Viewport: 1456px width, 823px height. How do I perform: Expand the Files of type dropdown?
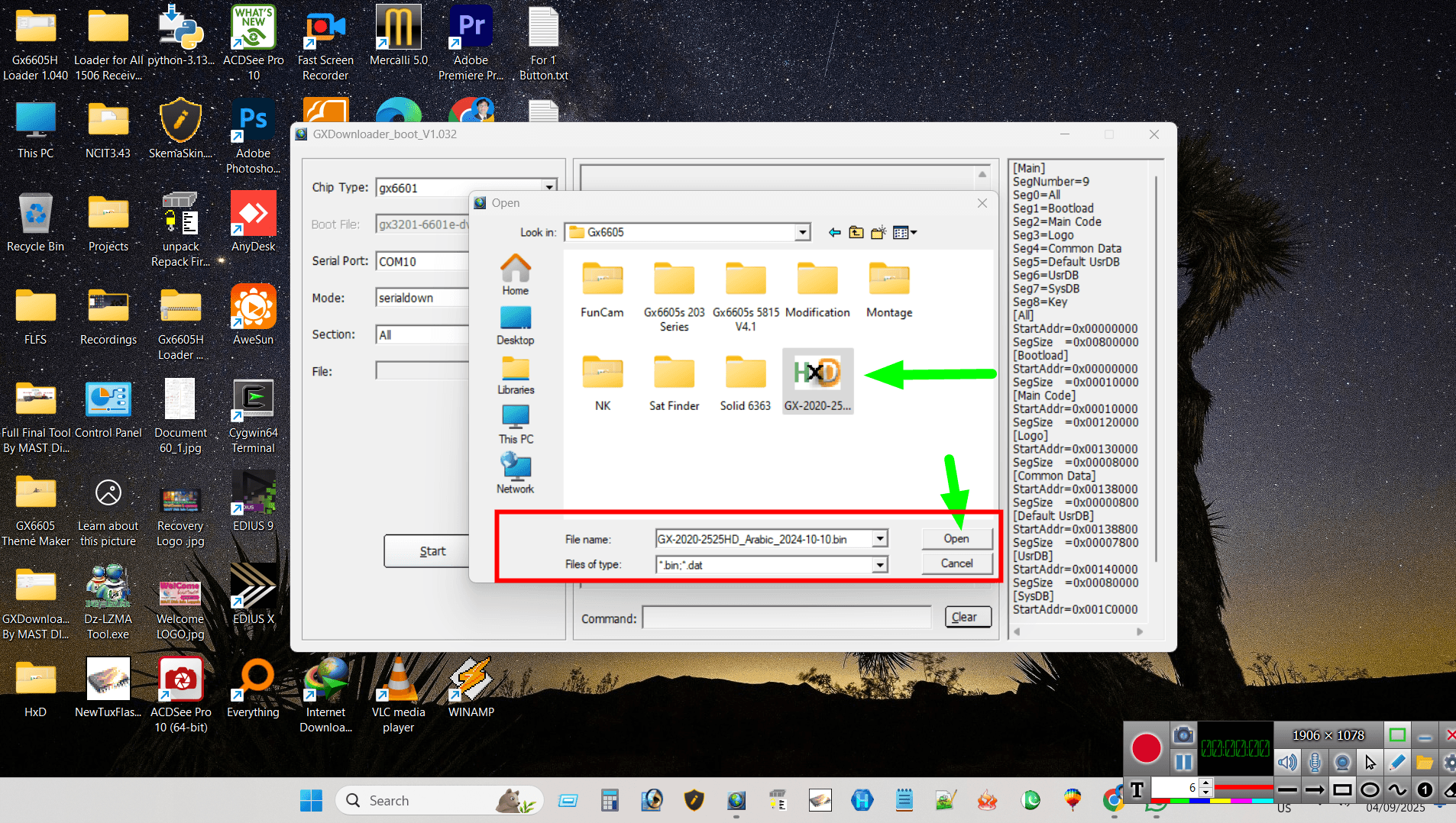(x=880, y=564)
